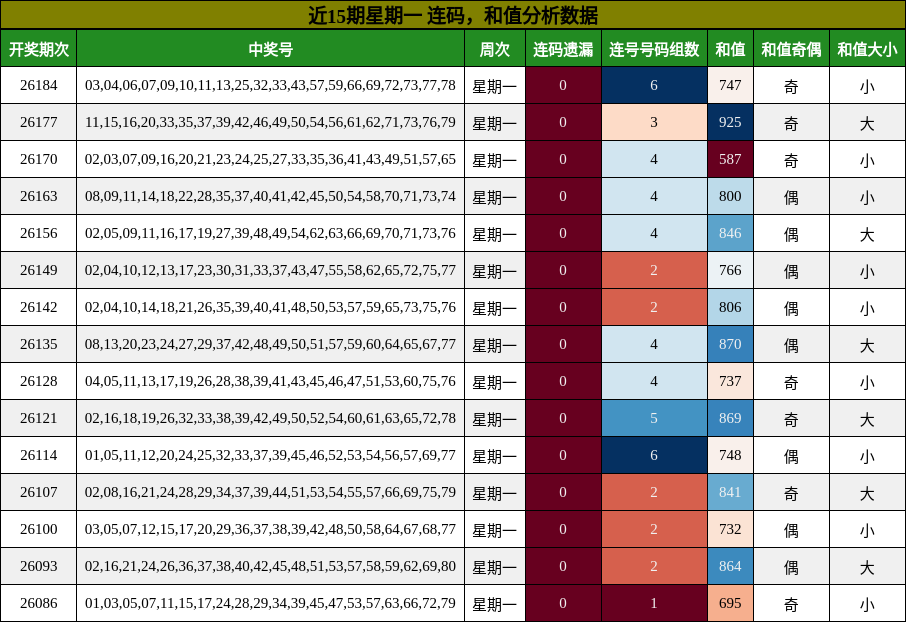Click 大 size cell in row 26135

(x=867, y=345)
